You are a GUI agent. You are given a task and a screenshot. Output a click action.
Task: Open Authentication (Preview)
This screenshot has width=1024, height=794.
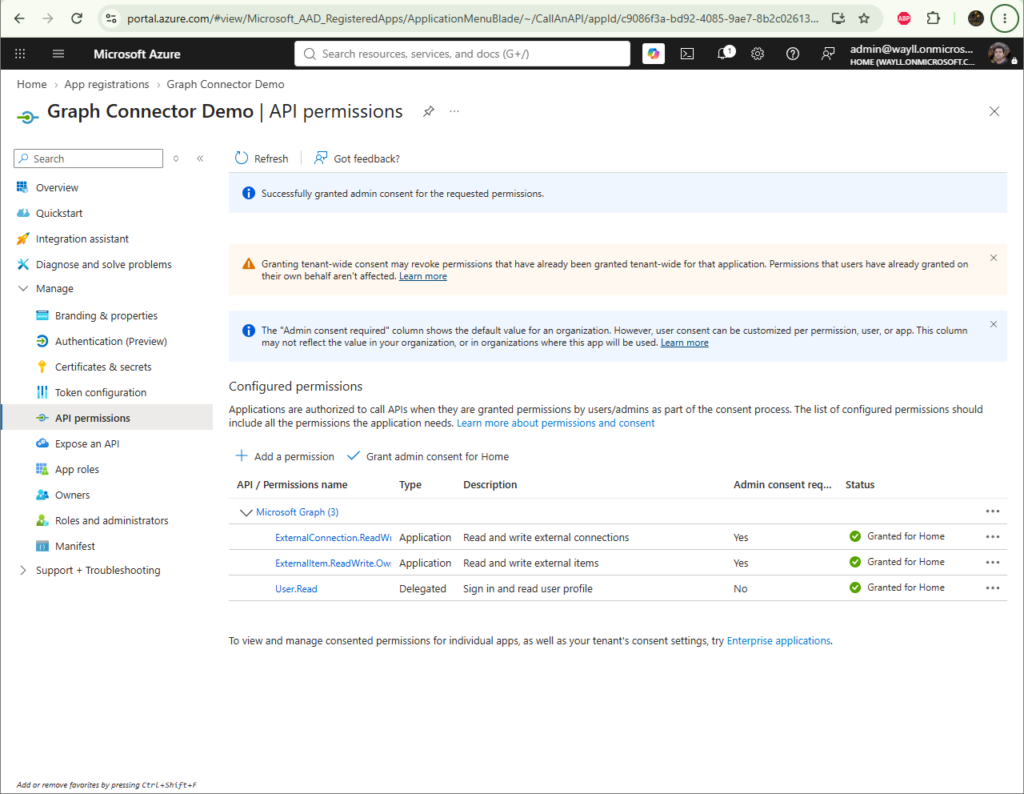pyautogui.click(x=111, y=341)
